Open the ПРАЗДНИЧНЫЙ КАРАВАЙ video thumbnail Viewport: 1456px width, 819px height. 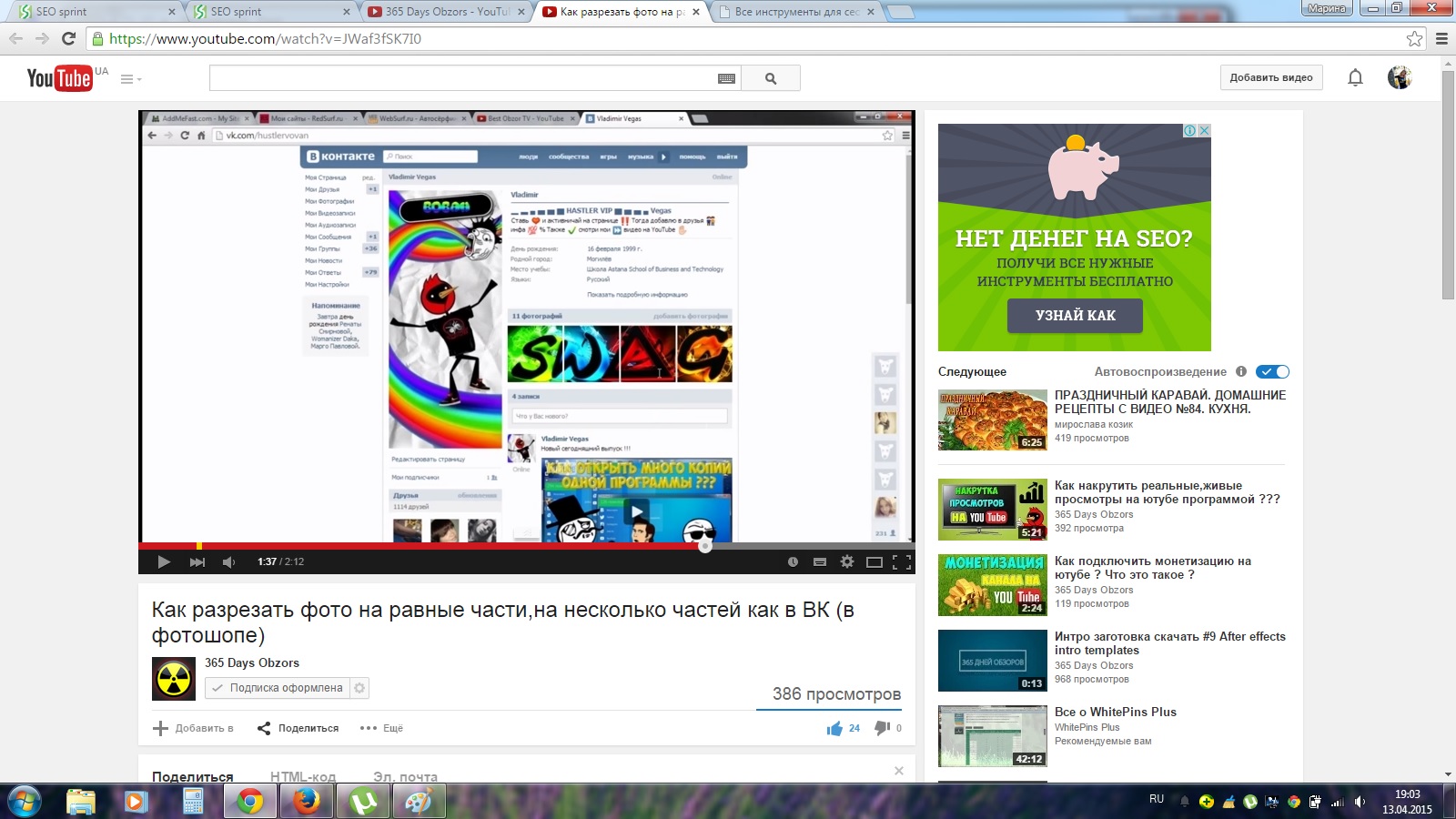993,420
